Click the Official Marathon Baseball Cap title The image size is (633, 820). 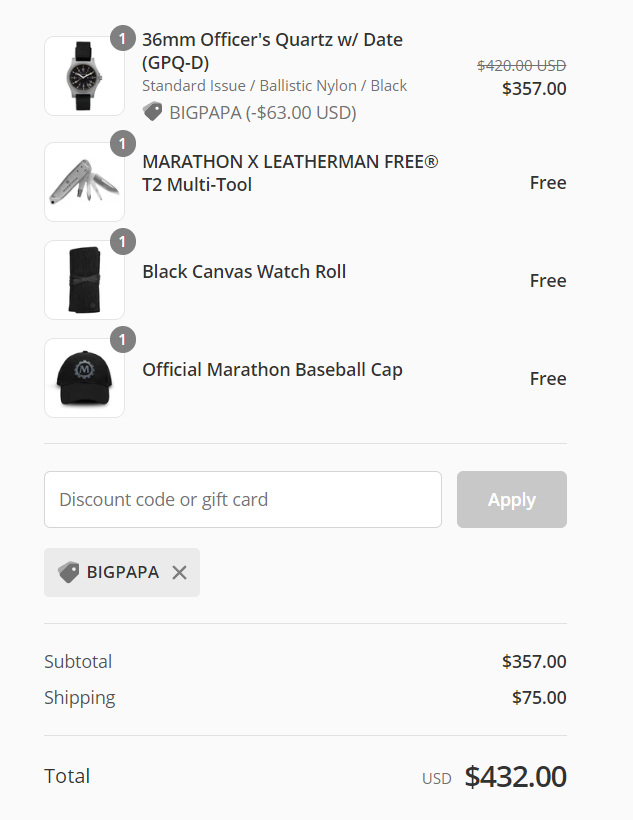pos(272,370)
